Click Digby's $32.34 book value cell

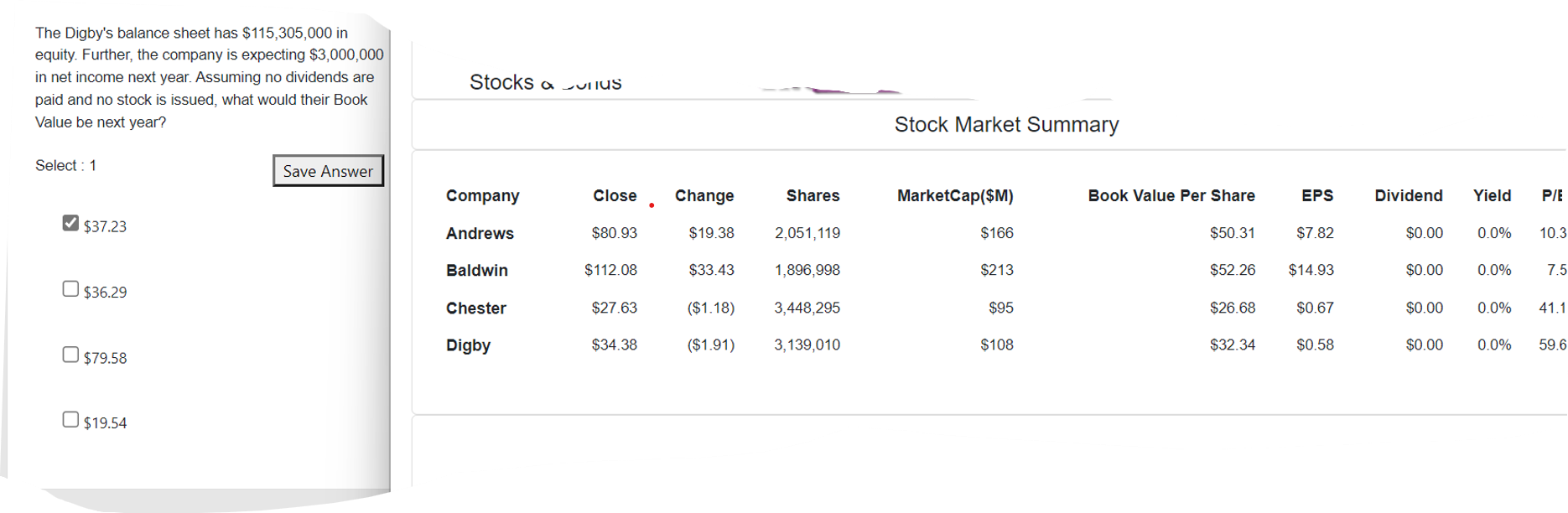(1232, 345)
